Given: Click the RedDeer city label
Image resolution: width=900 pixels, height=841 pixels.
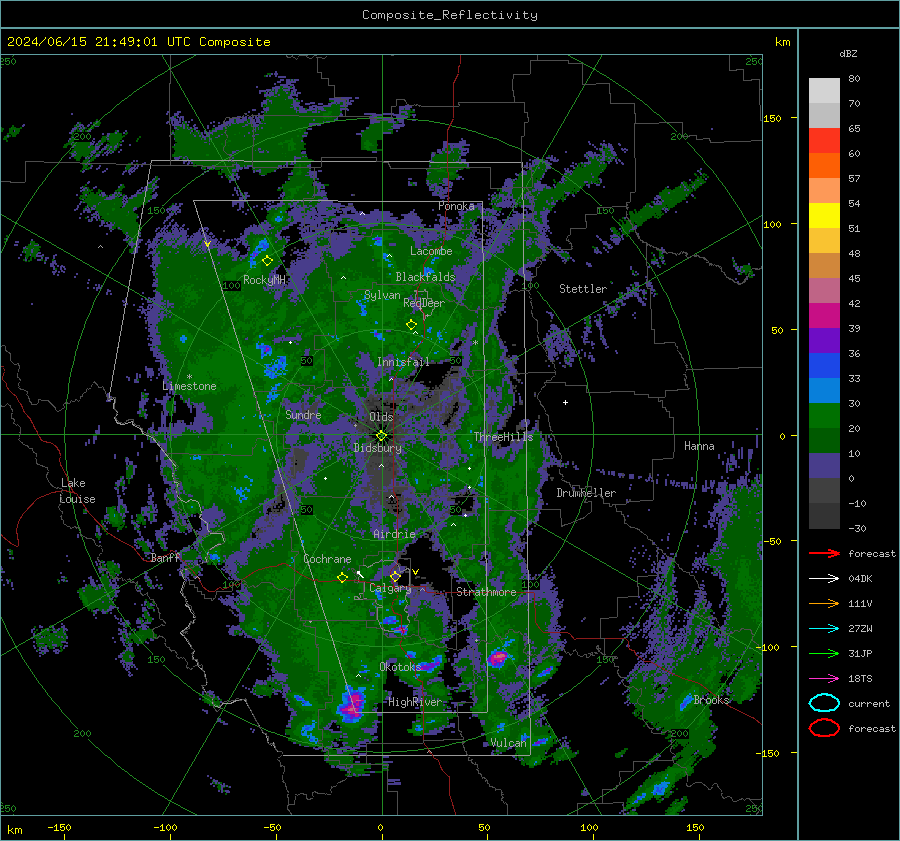Looking at the screenshot, I should (424, 303).
